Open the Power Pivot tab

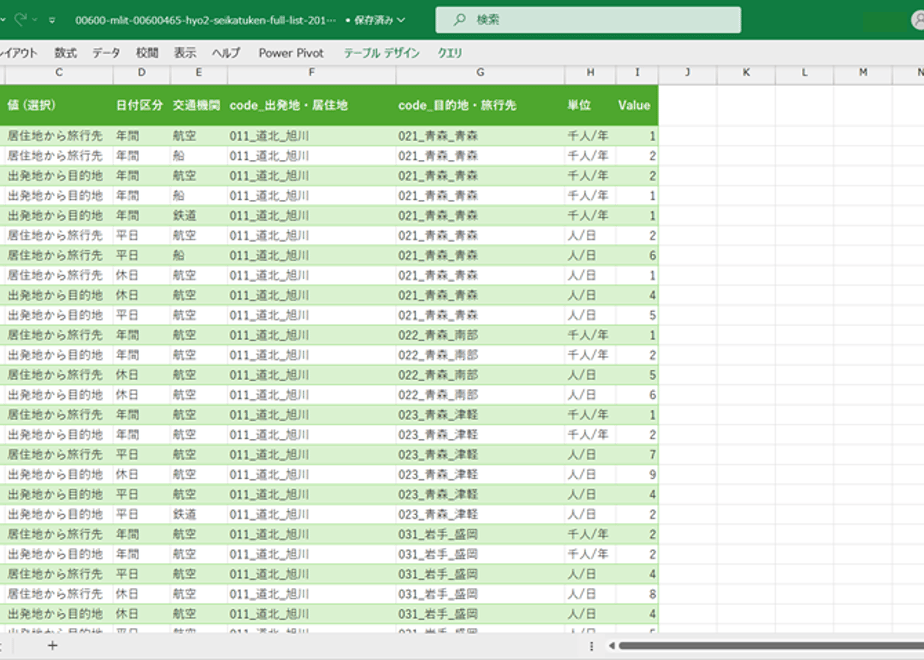click(291, 53)
